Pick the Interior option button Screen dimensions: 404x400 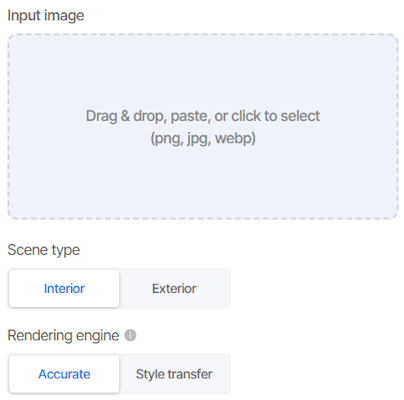pos(64,288)
